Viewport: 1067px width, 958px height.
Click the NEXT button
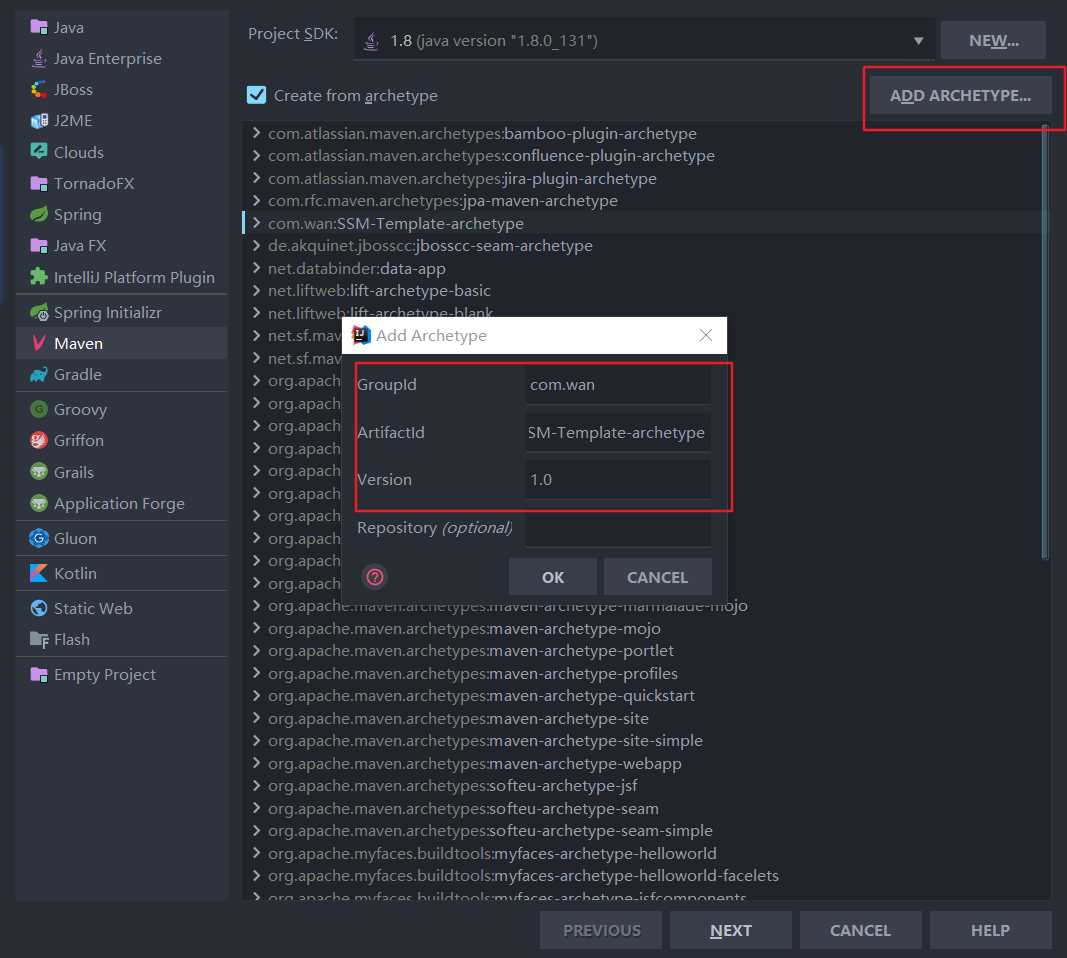pyautogui.click(x=730, y=930)
